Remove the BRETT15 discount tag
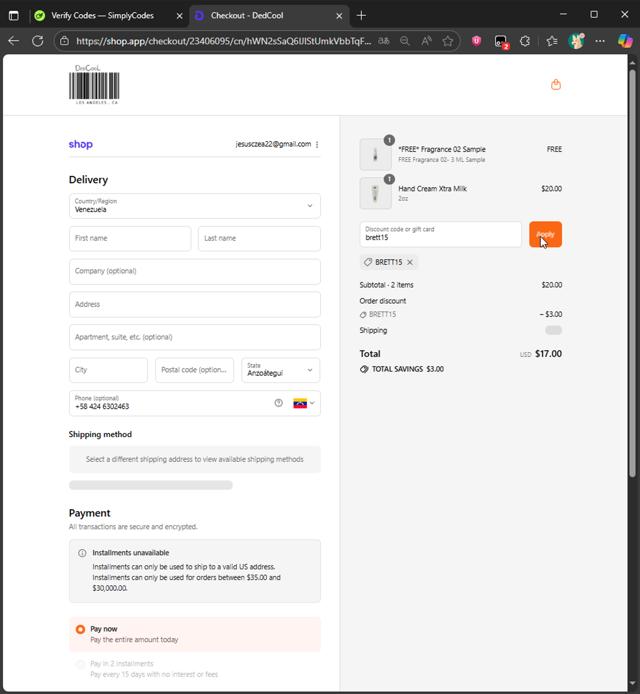This screenshot has width=640, height=694. pyautogui.click(x=410, y=262)
